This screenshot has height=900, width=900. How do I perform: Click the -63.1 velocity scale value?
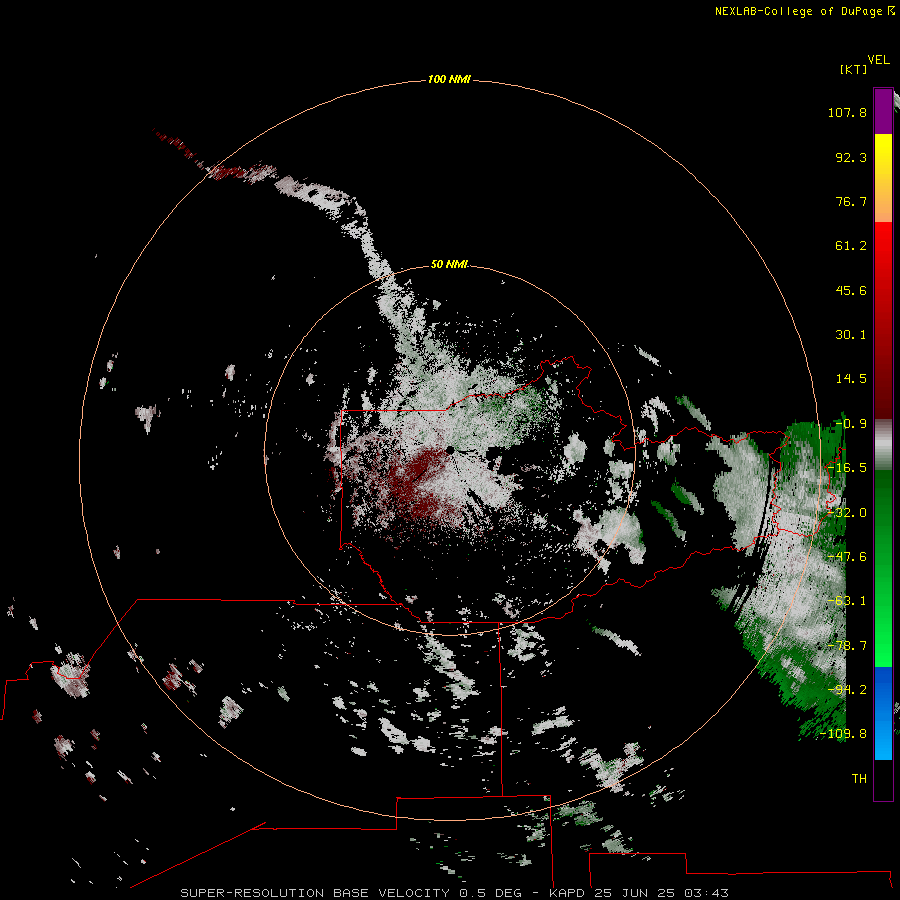point(847,601)
